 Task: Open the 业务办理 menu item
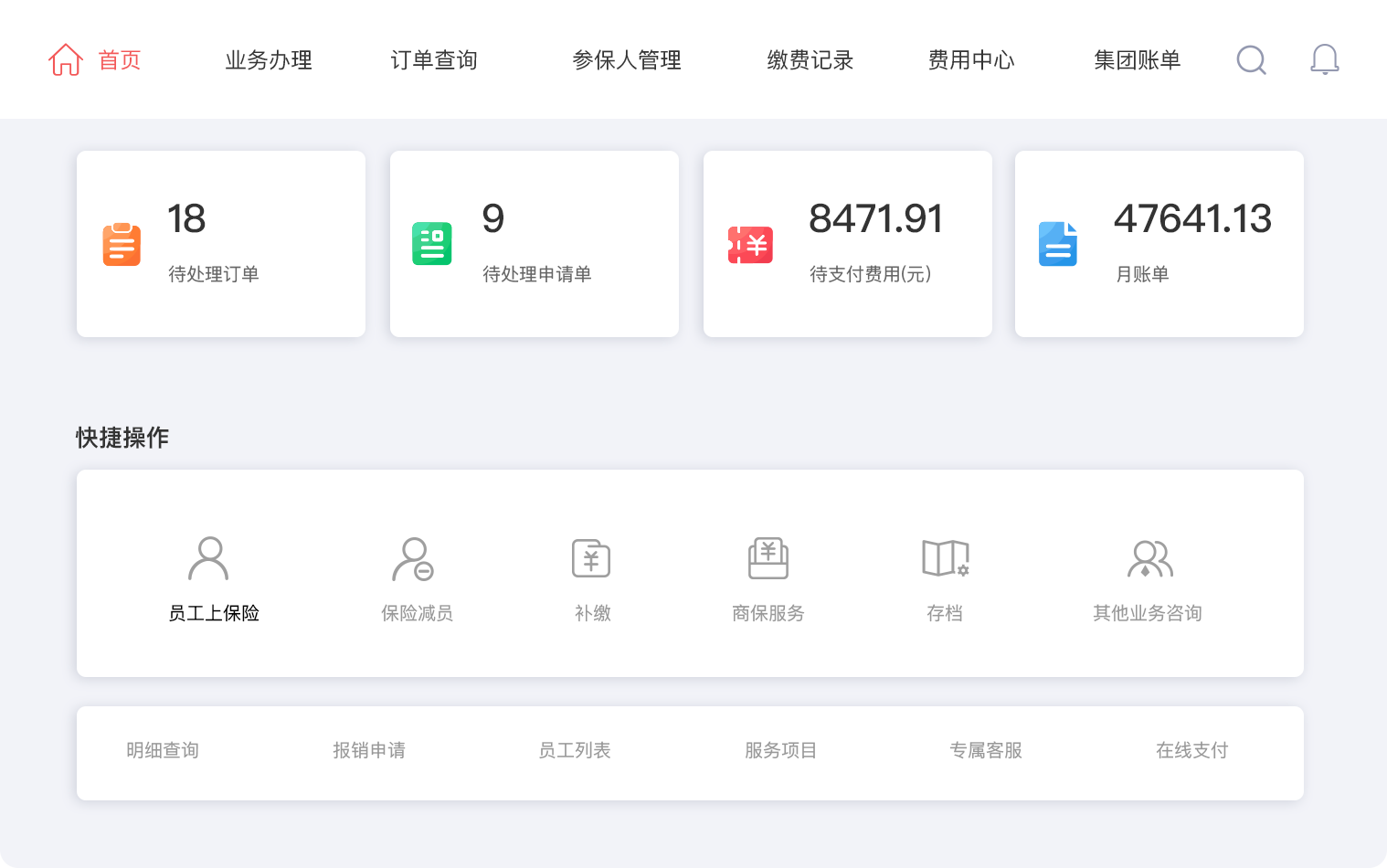pos(269,60)
